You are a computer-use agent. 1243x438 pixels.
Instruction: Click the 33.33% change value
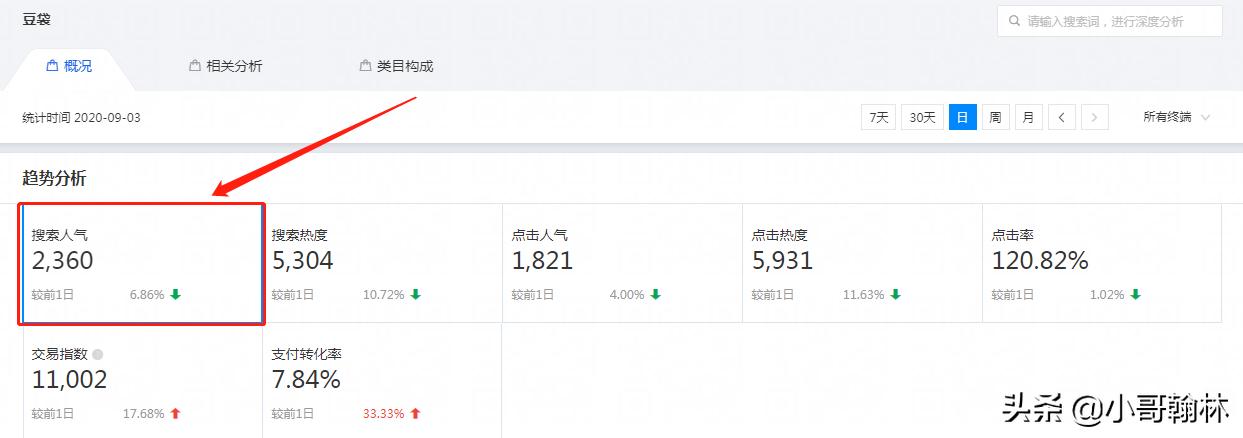coord(384,413)
